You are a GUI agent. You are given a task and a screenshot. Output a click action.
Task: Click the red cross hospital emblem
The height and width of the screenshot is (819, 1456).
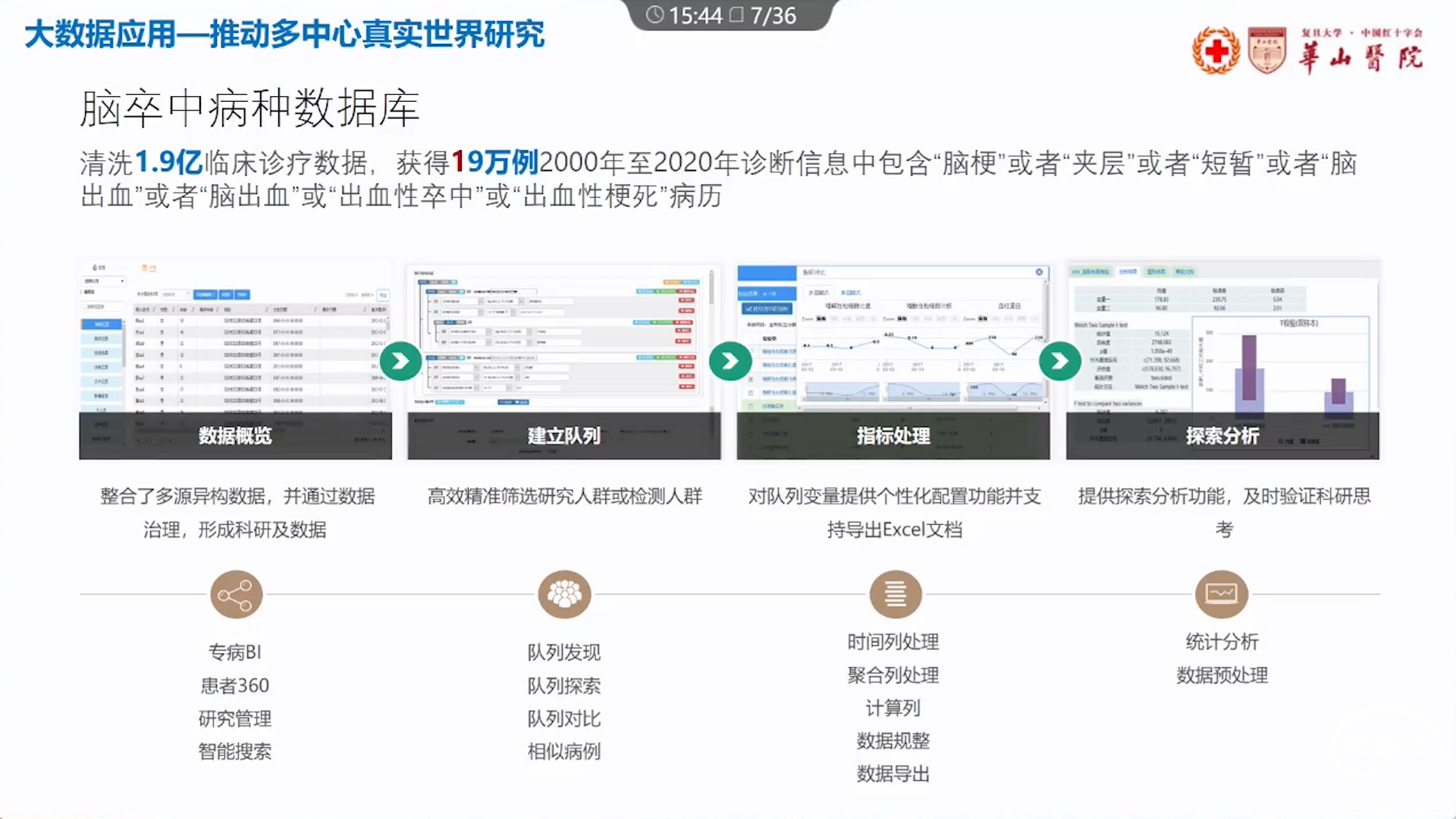tap(1216, 51)
